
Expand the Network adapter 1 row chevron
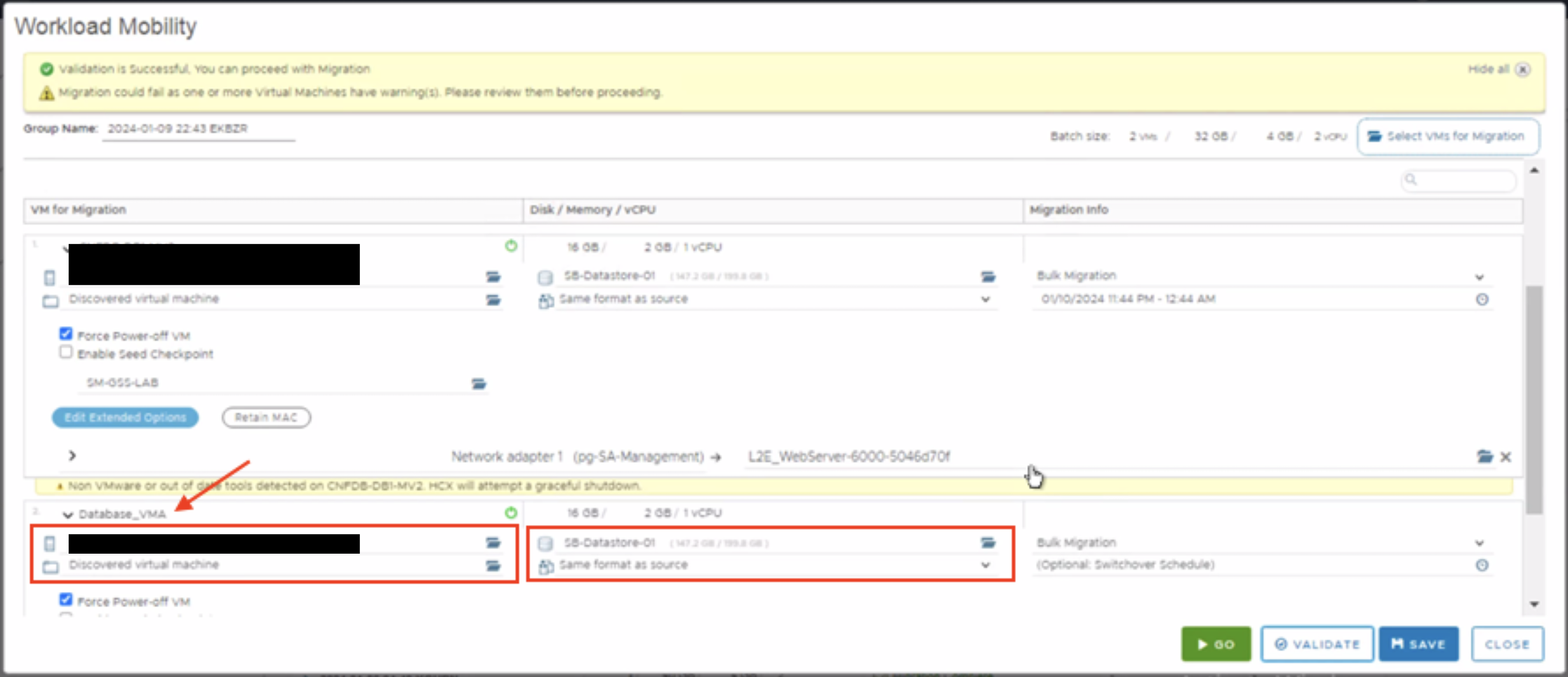tap(72, 456)
